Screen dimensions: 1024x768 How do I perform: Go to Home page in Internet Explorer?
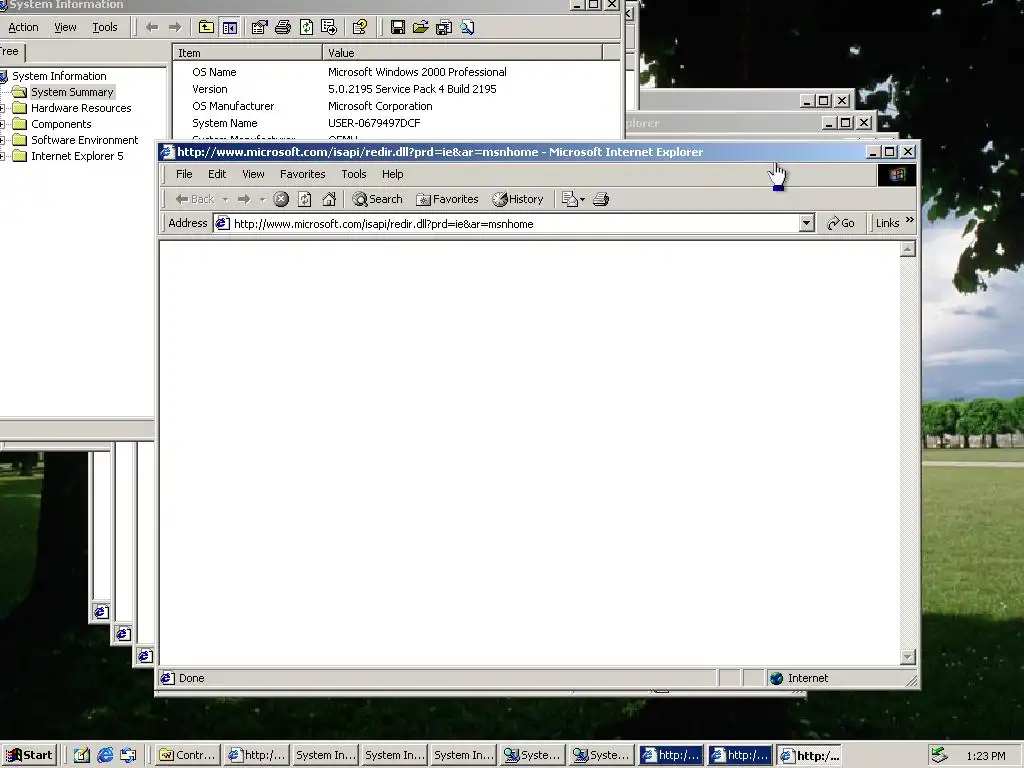coord(329,199)
